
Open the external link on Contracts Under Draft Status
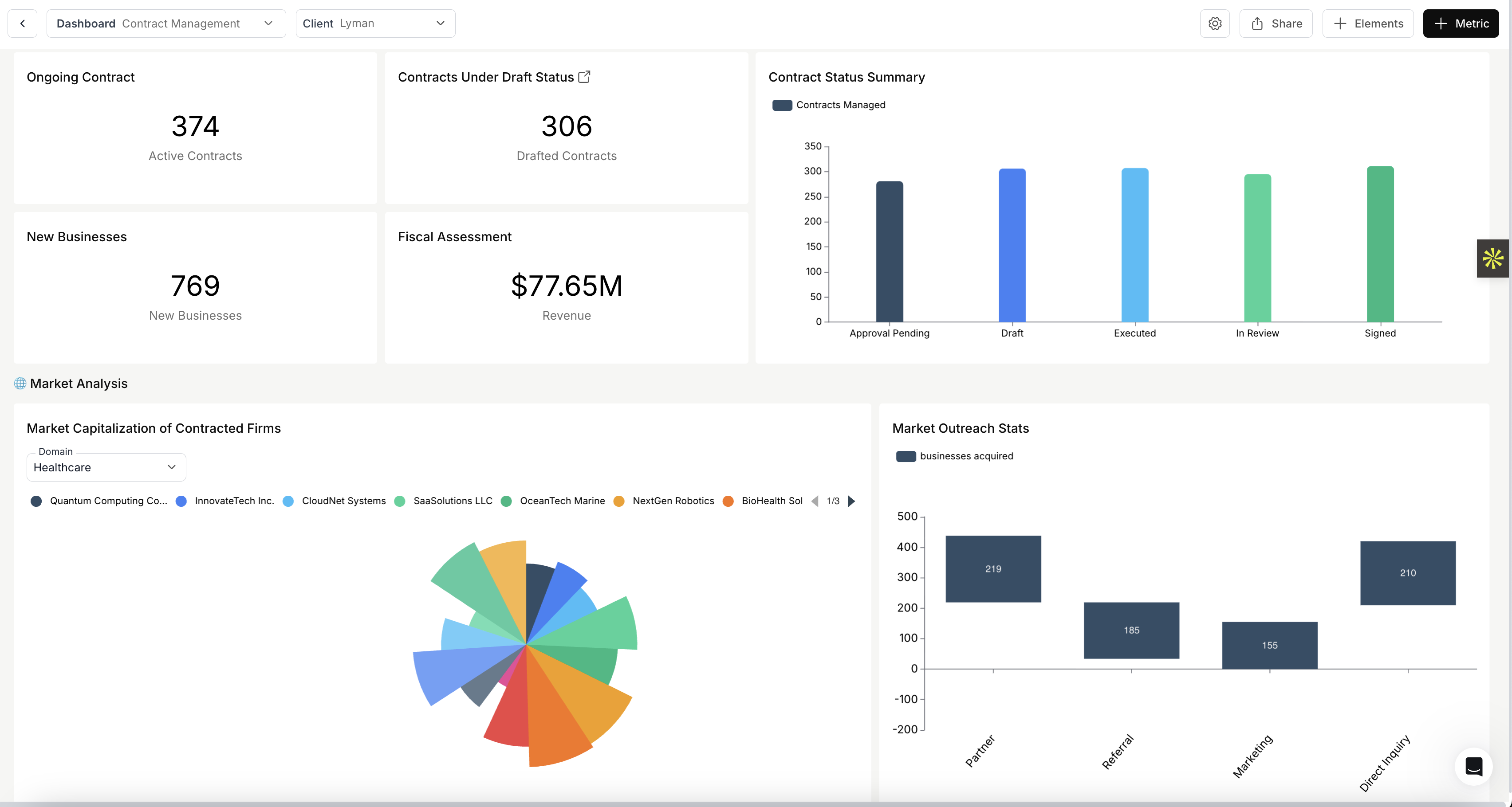click(x=585, y=76)
